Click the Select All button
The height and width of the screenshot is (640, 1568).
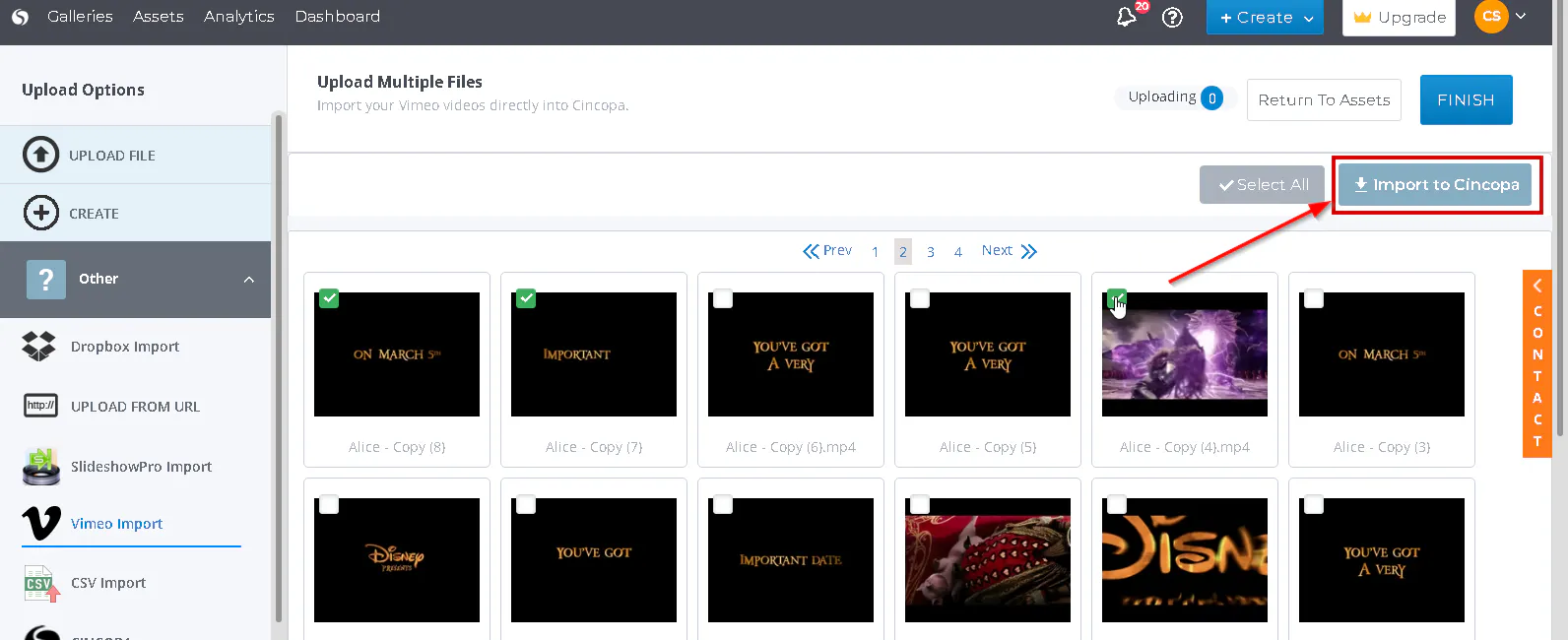click(x=1262, y=184)
